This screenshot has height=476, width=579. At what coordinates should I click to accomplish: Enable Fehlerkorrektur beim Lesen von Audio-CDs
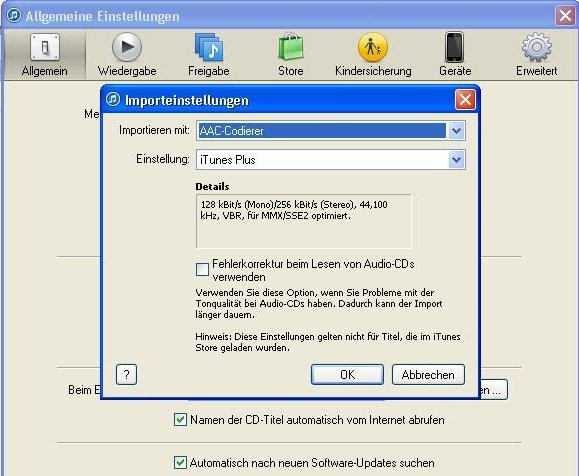202,270
